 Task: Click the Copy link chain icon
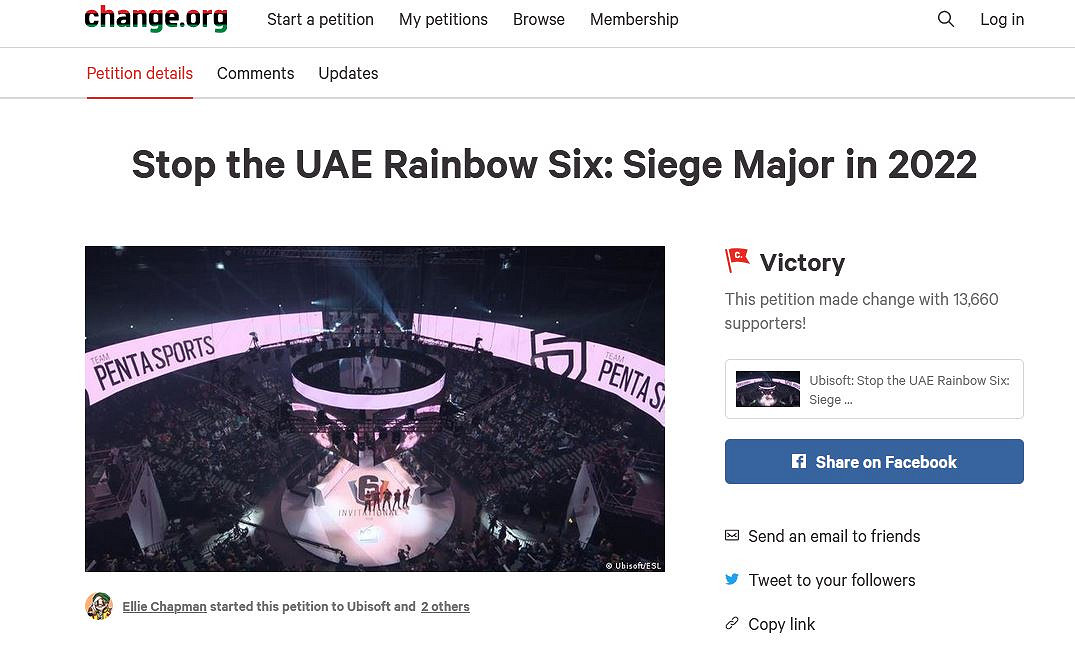click(732, 623)
